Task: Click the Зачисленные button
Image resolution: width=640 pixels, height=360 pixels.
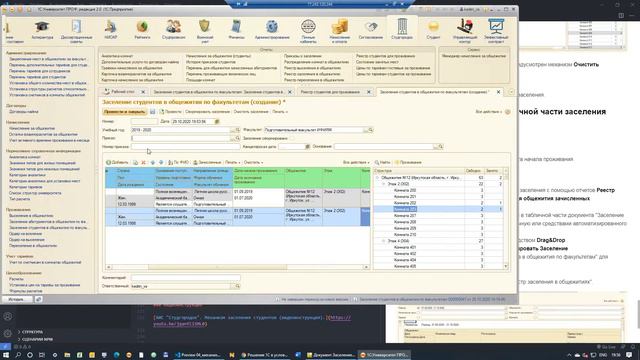Action: pyautogui.click(x=207, y=162)
